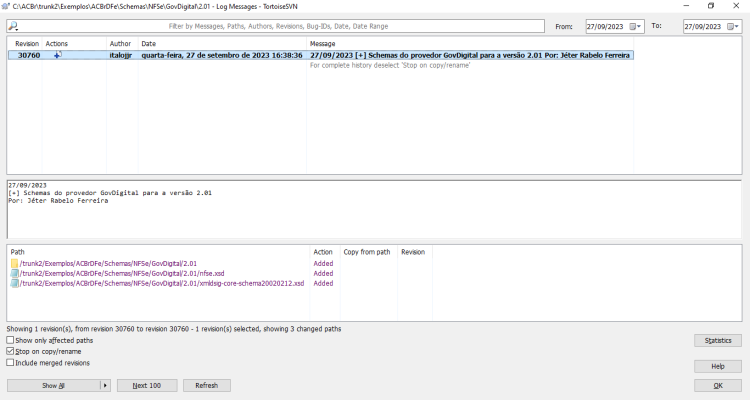
Task: Click the status text showing 1 revision(s)
Action: (x=174, y=329)
